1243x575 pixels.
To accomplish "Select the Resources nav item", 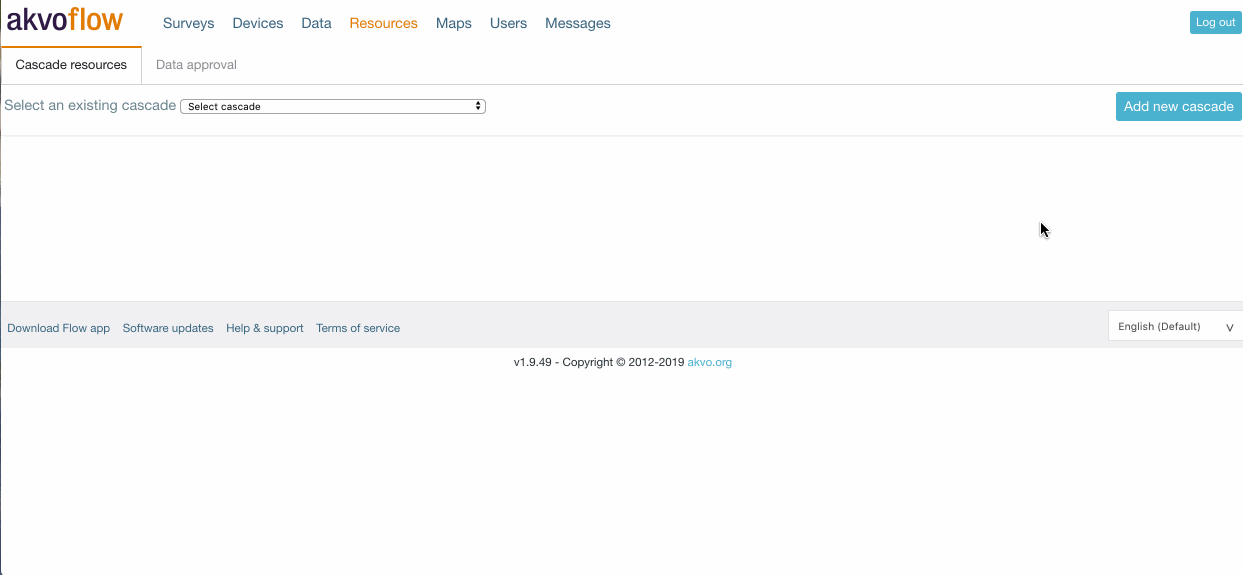I will coord(383,23).
